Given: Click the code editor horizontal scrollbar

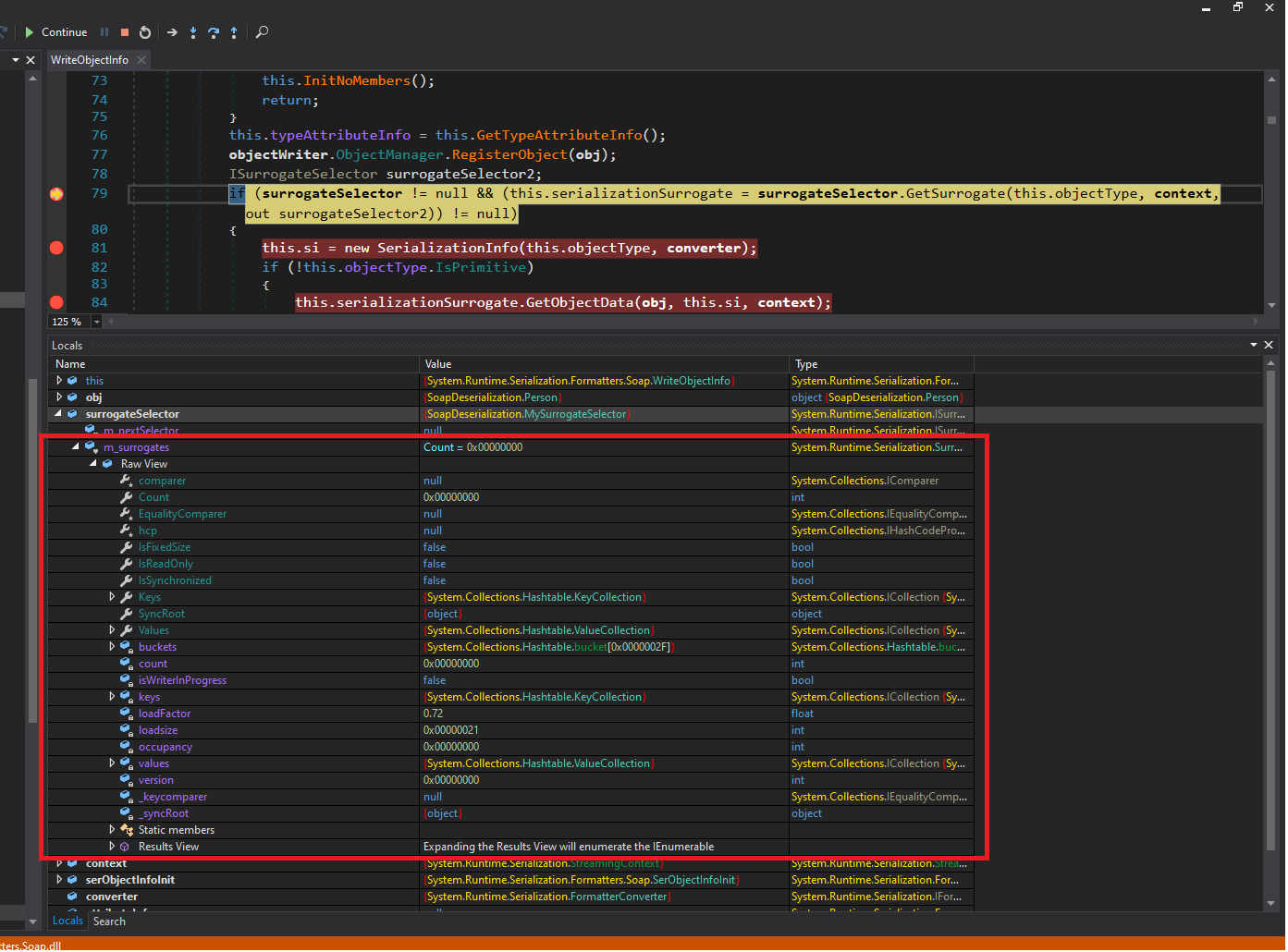Looking at the screenshot, I should click(x=684, y=322).
